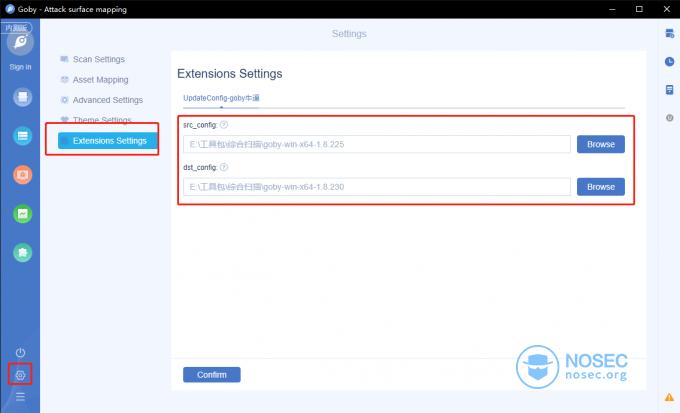
Task: Open the orange vulnerability sidebar icon
Action: [23, 175]
